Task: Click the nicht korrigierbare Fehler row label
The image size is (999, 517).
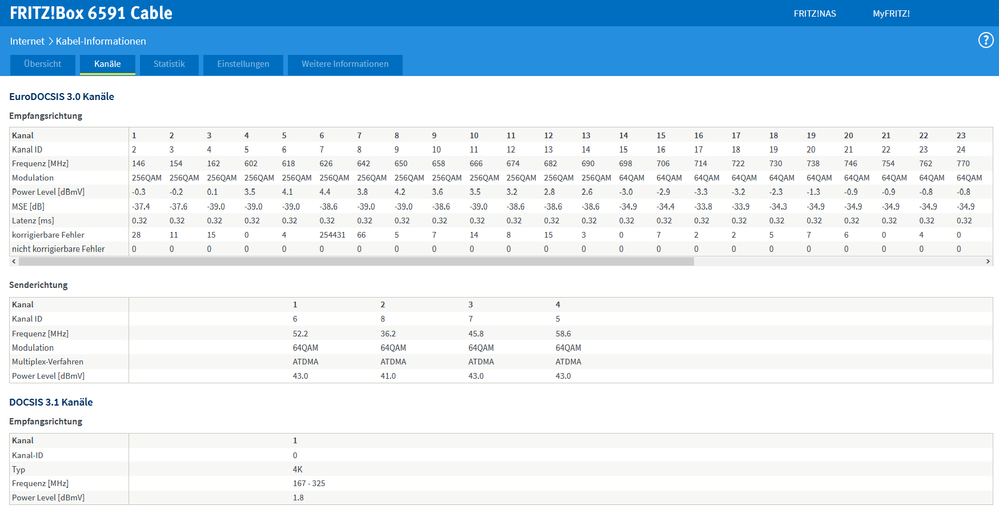Action: click(x=58, y=249)
